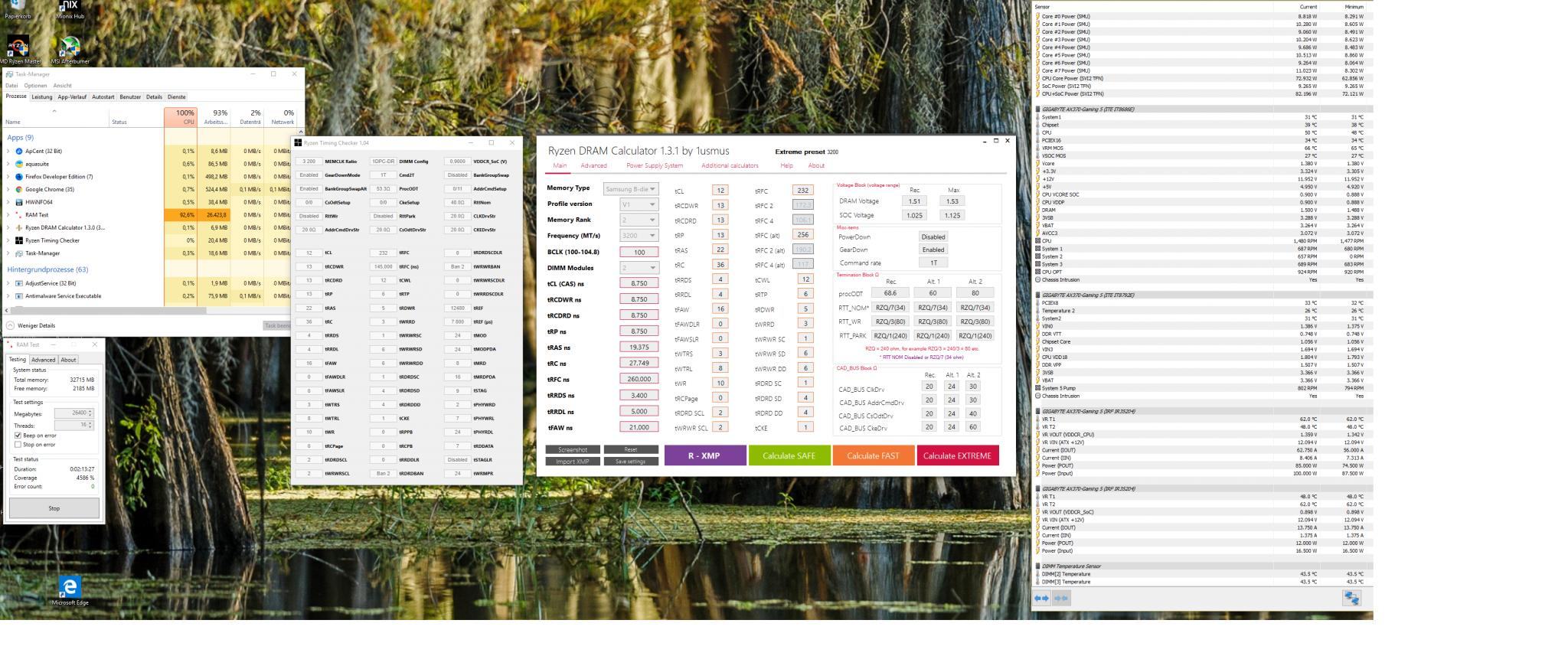Click the Import XMP button

(573, 462)
